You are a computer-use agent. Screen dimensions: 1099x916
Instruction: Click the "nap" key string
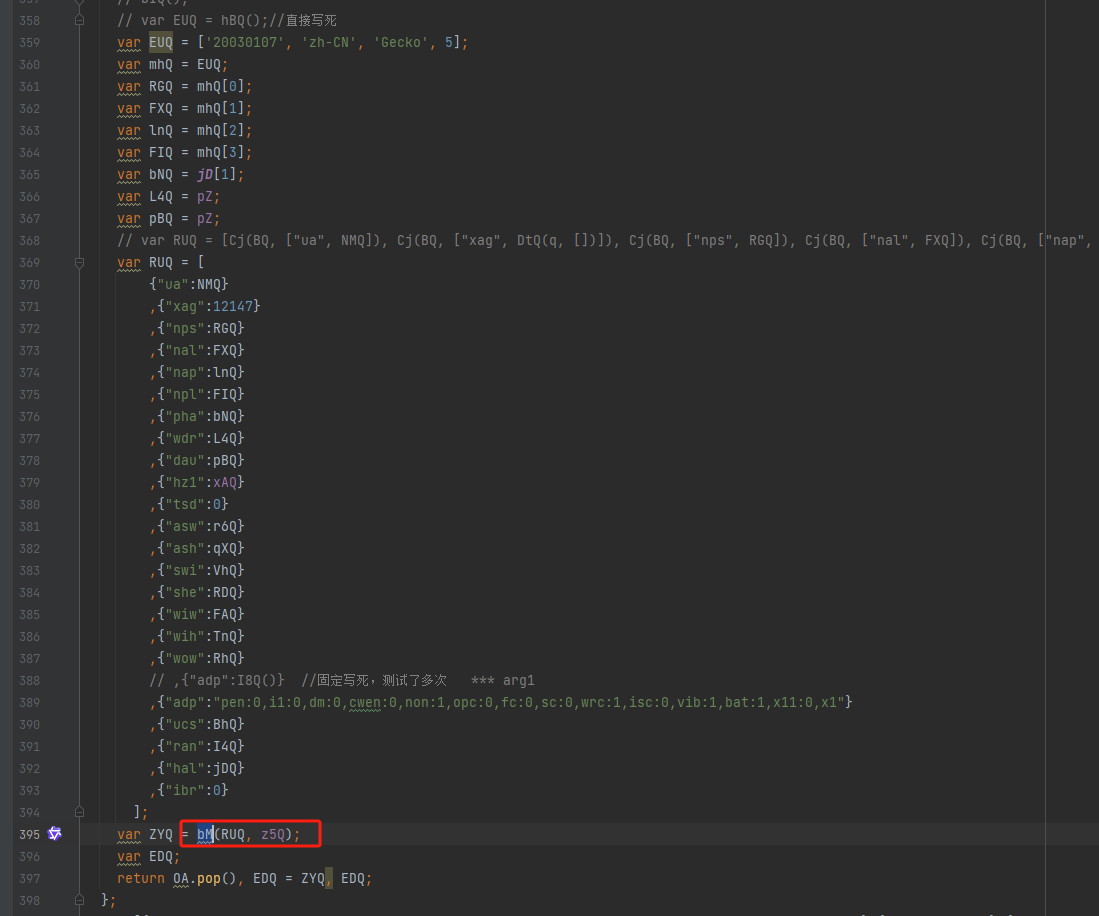(x=184, y=372)
